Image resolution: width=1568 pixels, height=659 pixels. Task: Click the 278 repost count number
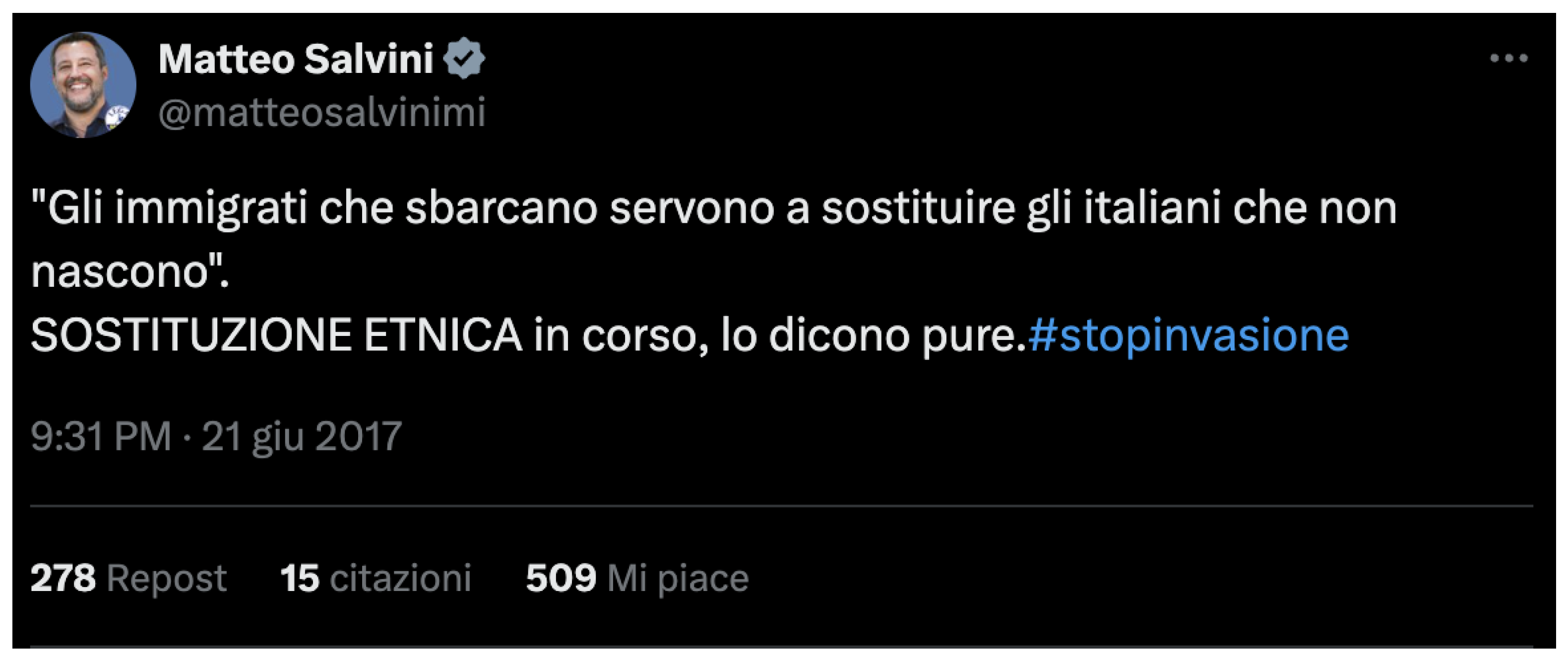[63, 578]
